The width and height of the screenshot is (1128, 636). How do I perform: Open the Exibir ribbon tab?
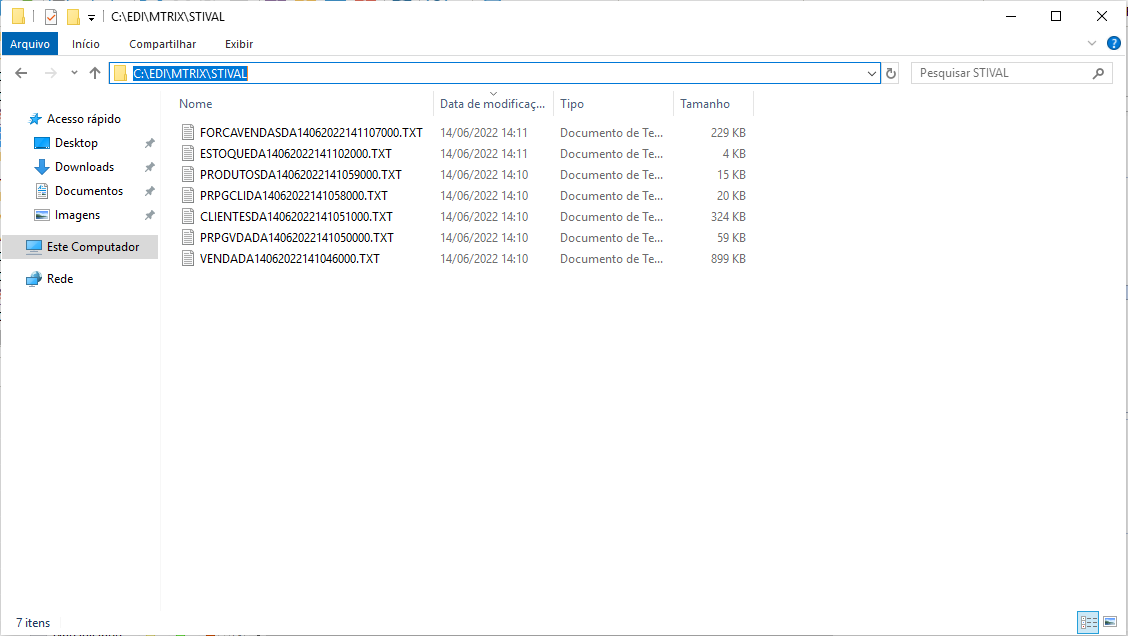(x=239, y=44)
